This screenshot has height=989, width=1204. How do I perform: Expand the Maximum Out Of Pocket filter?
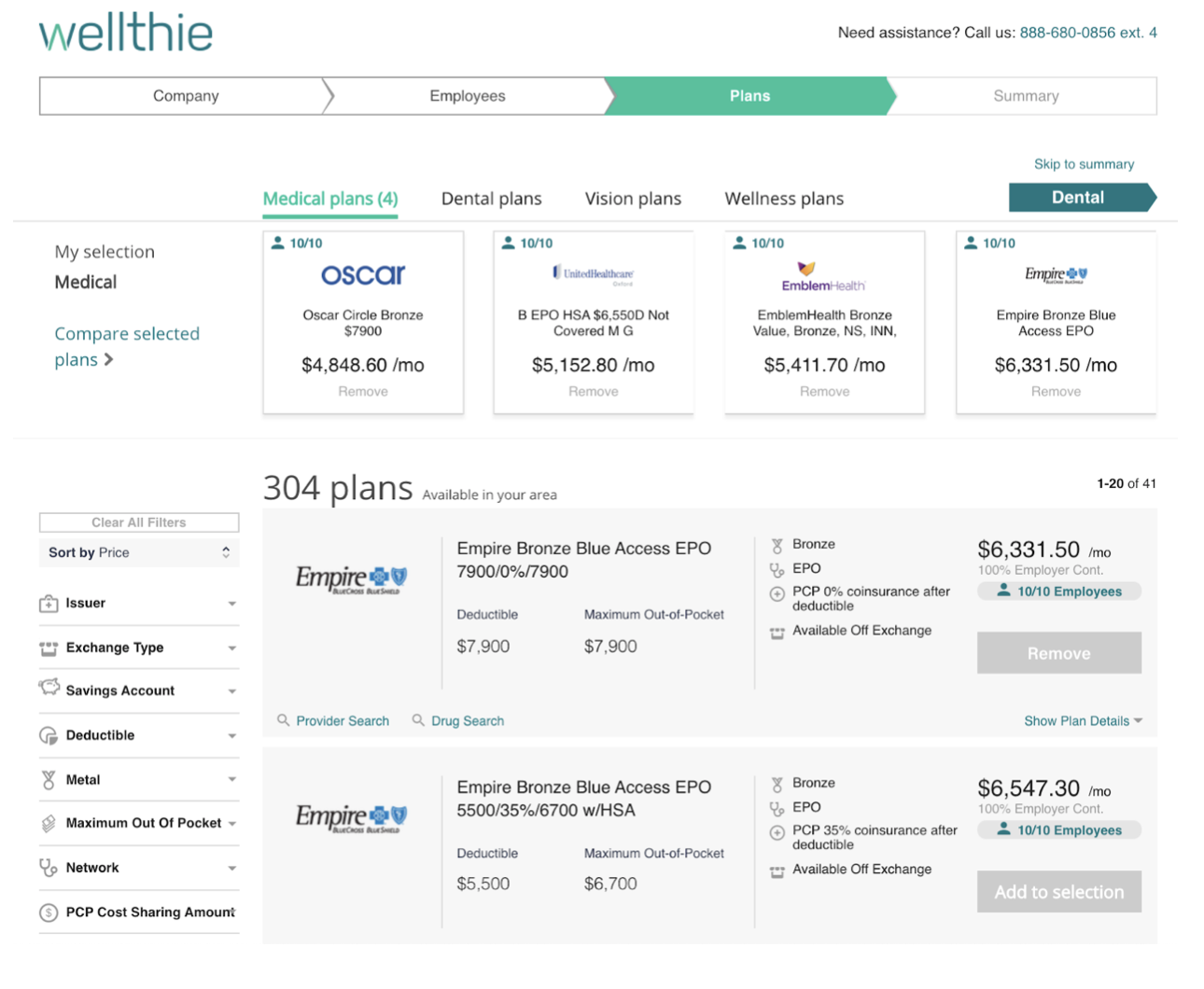point(231,823)
